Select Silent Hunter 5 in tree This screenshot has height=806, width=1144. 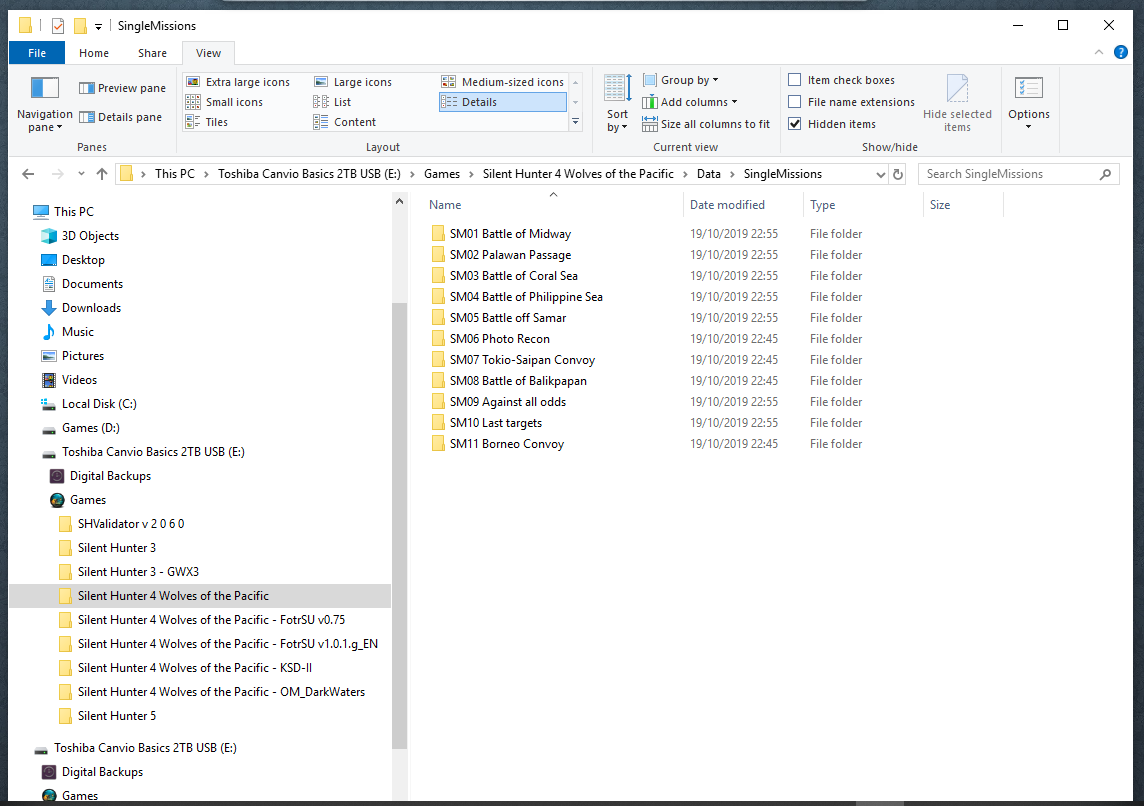117,716
